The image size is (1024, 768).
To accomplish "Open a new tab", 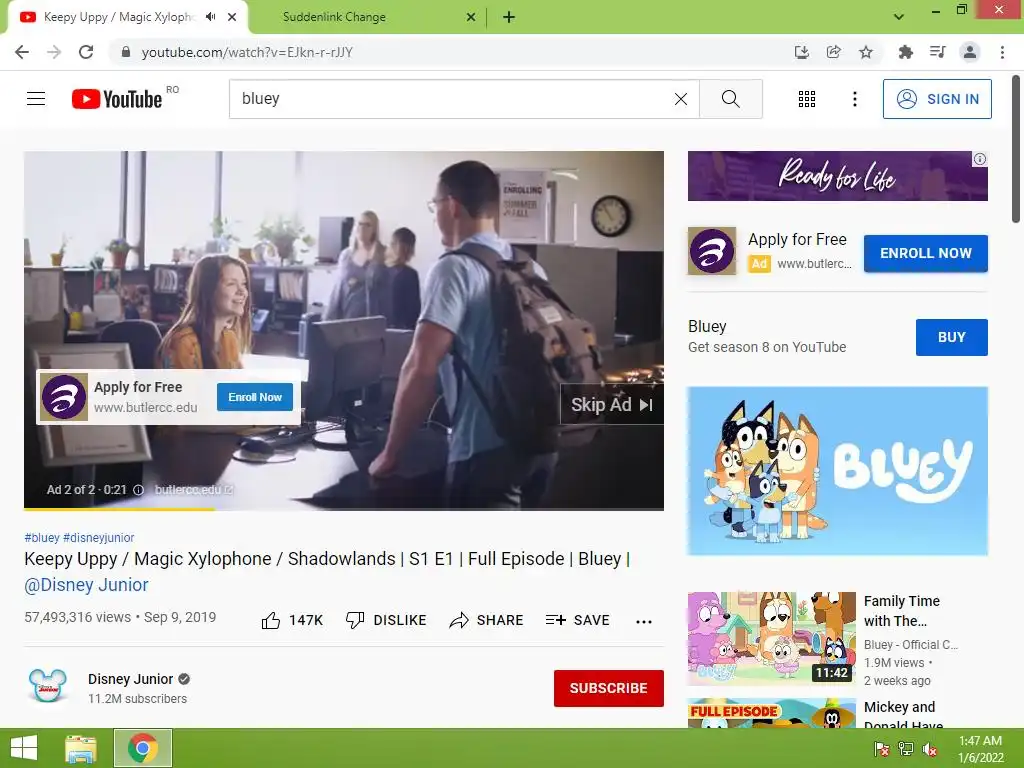I will point(509,17).
